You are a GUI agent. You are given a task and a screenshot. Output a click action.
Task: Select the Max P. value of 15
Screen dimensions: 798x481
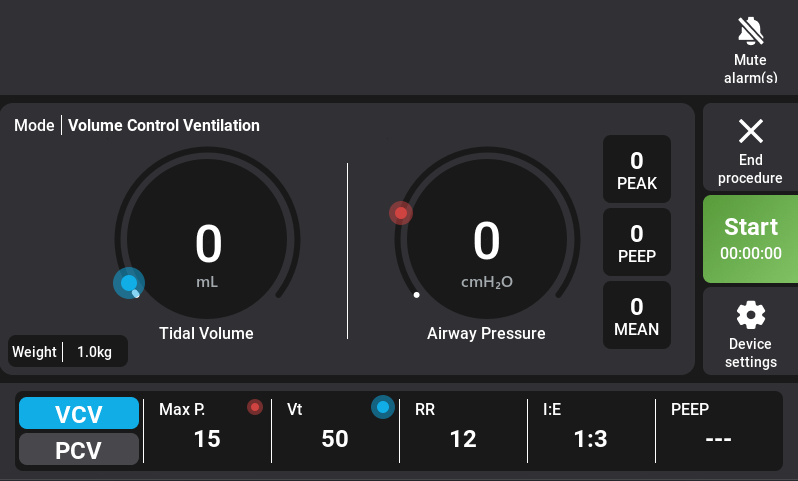[207, 438]
